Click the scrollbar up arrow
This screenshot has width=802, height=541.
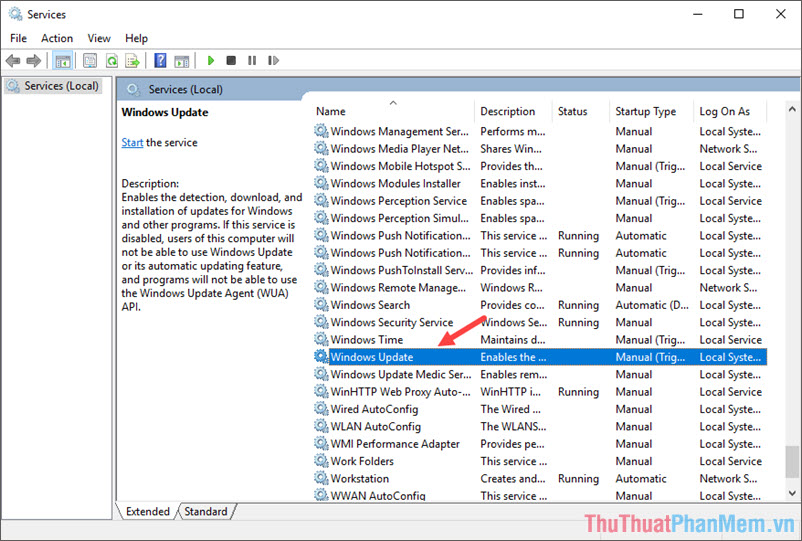click(792, 109)
